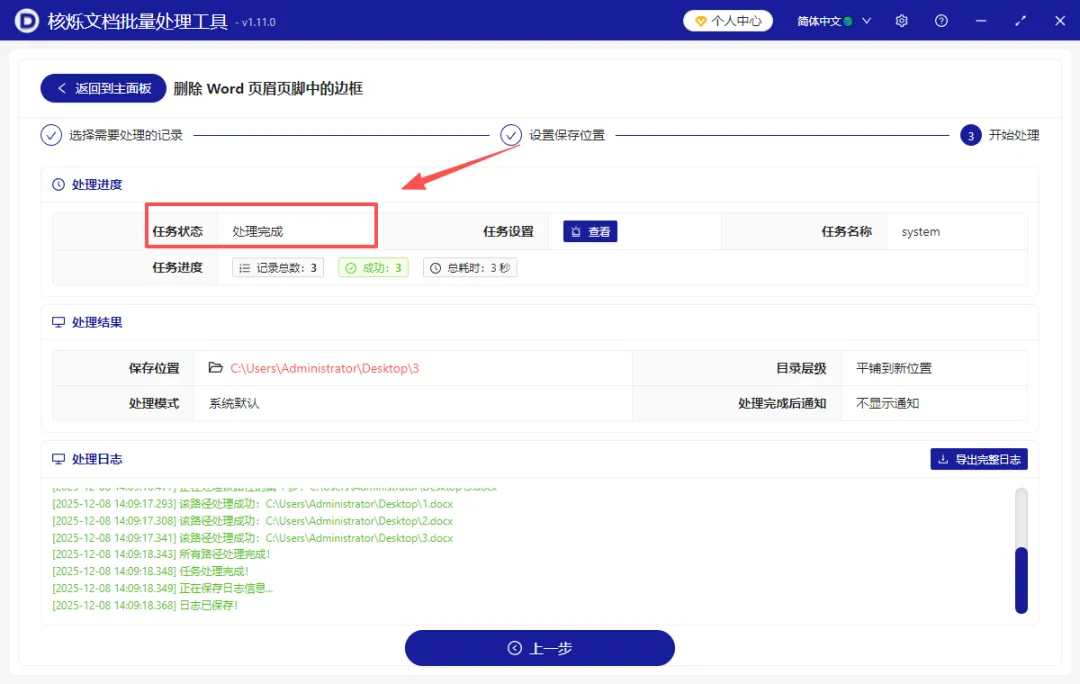This screenshot has height=684, width=1080.
Task: Maximize the window with expand icon
Action: [x=1020, y=21]
